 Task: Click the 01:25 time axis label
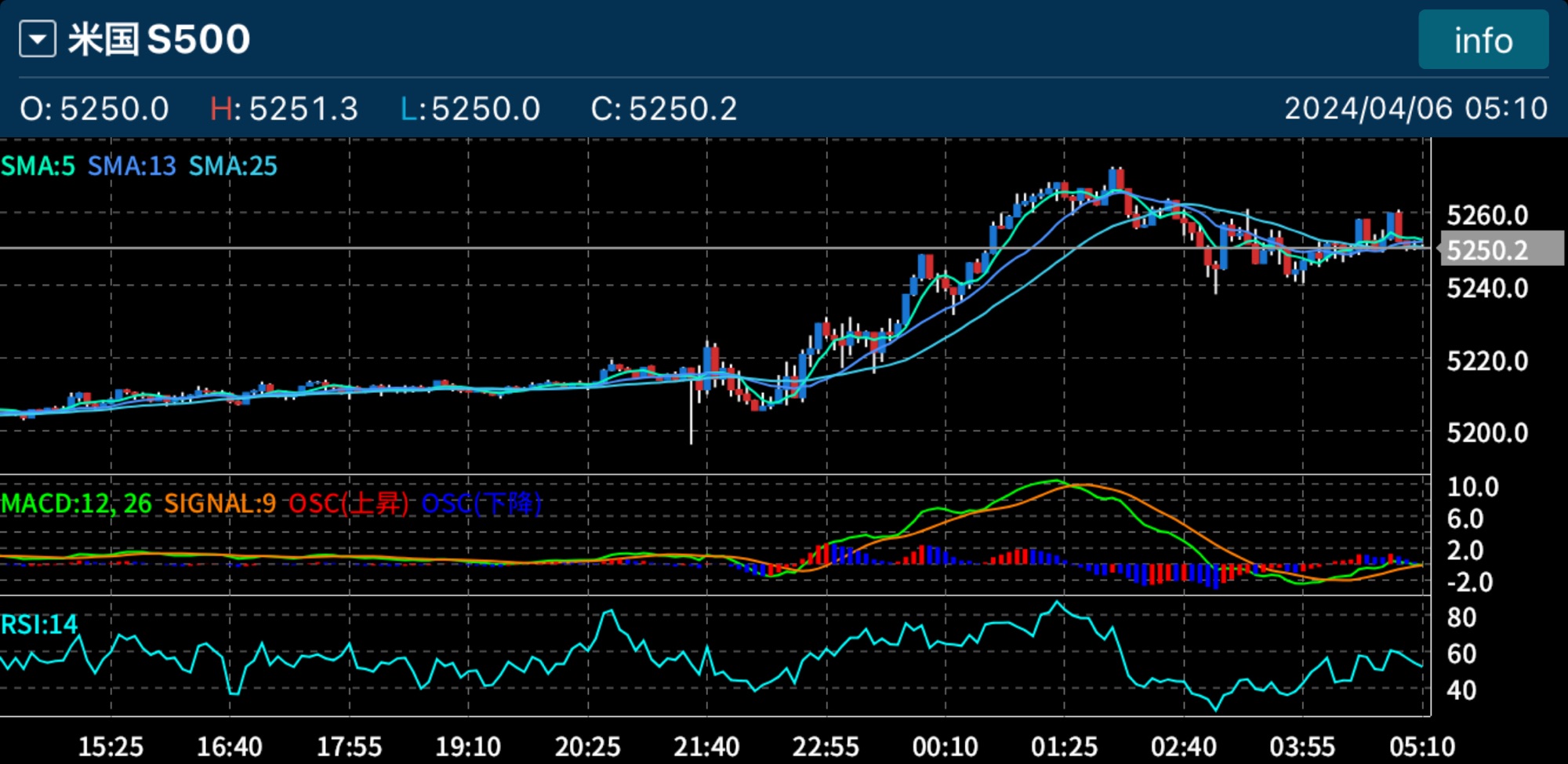point(1064,746)
